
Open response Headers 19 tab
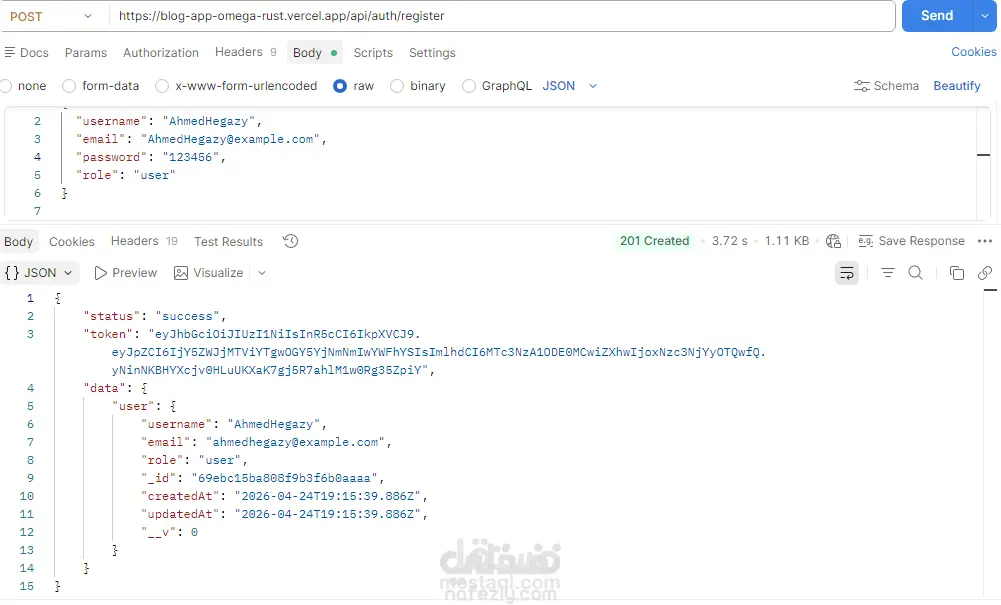tap(144, 241)
